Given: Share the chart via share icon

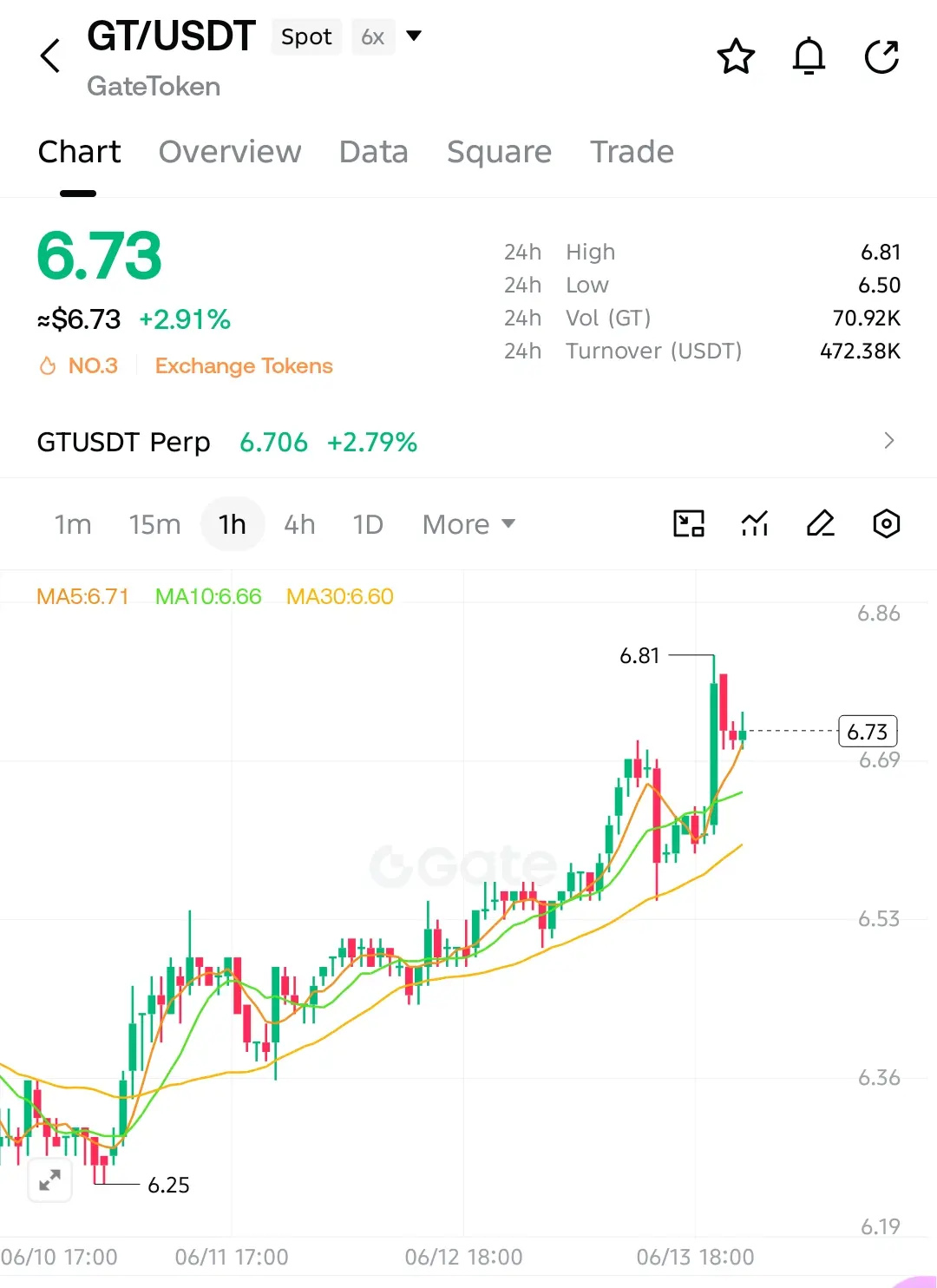Looking at the screenshot, I should click(x=881, y=56).
